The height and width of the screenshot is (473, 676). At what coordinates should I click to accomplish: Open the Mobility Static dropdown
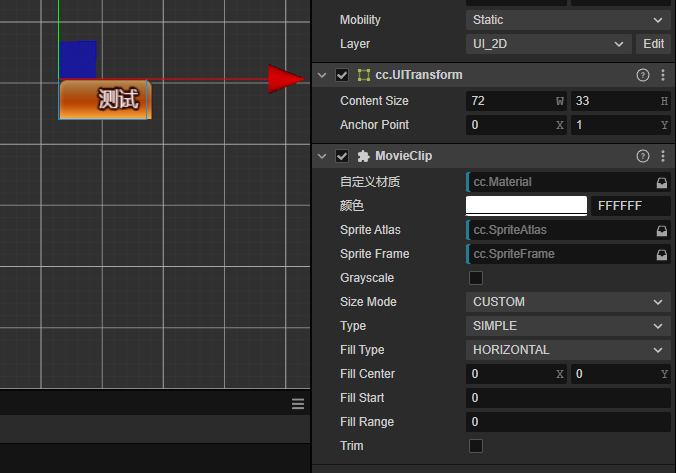568,20
